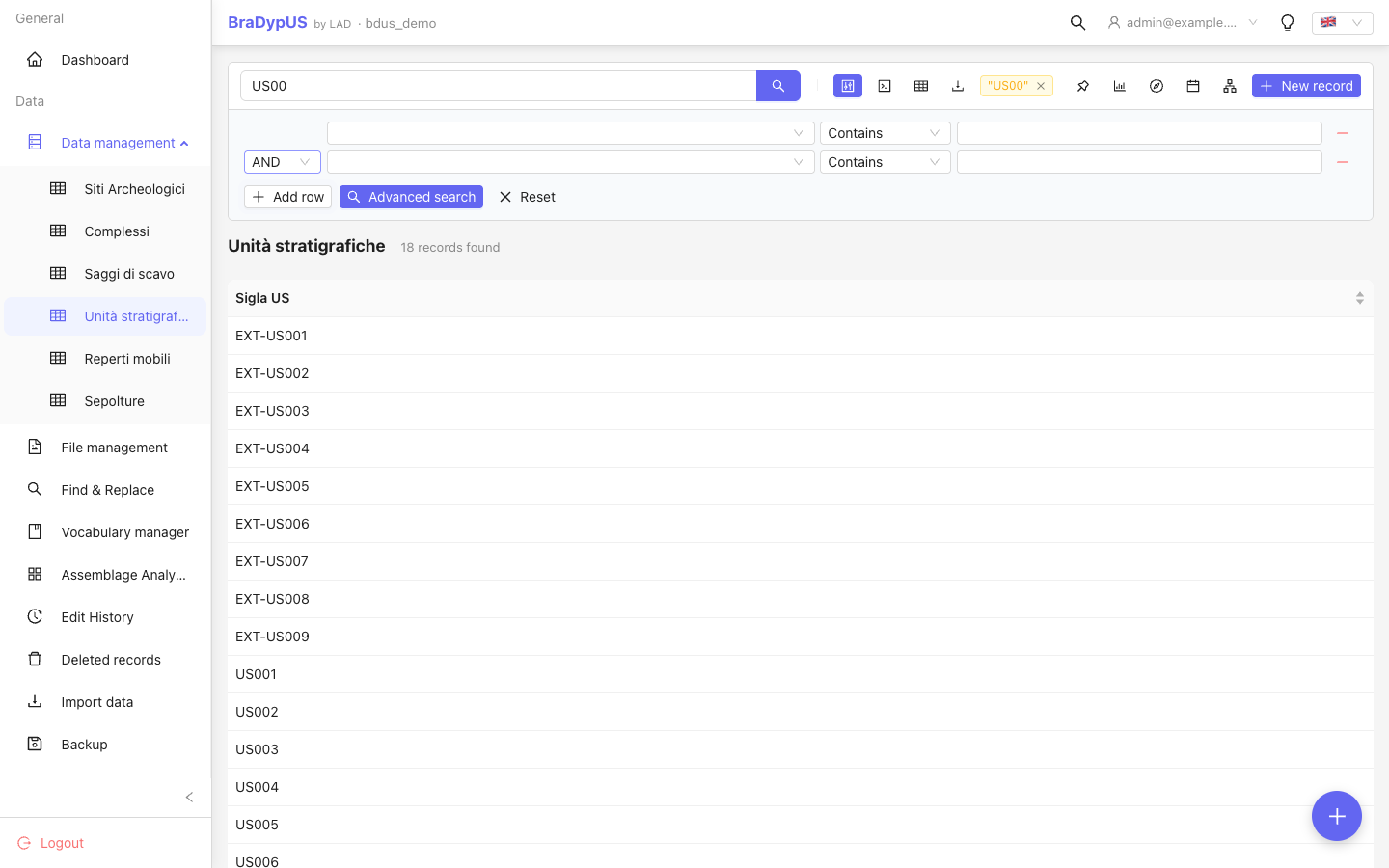Viewport: 1389px width, 868px height.
Task: Open second row field selector dropdown
Action: [571, 162]
